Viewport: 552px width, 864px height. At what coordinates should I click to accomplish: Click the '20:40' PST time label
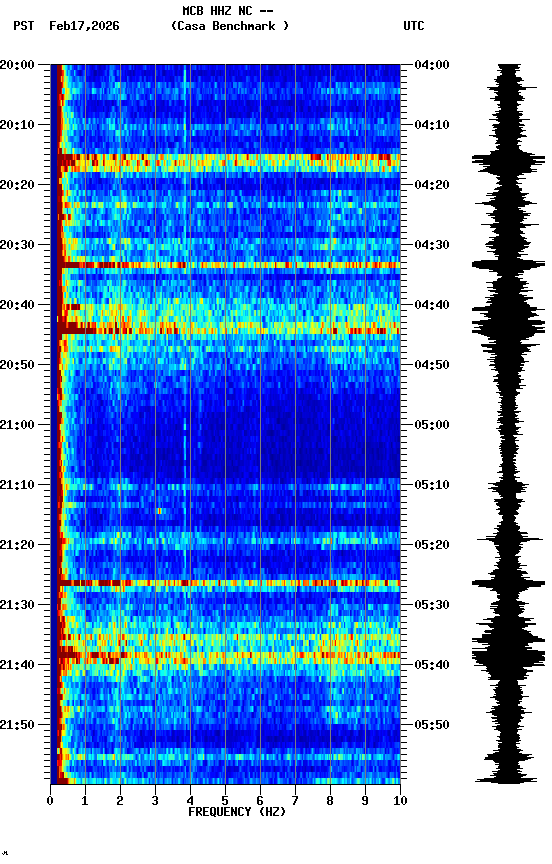pyautogui.click(x=17, y=305)
